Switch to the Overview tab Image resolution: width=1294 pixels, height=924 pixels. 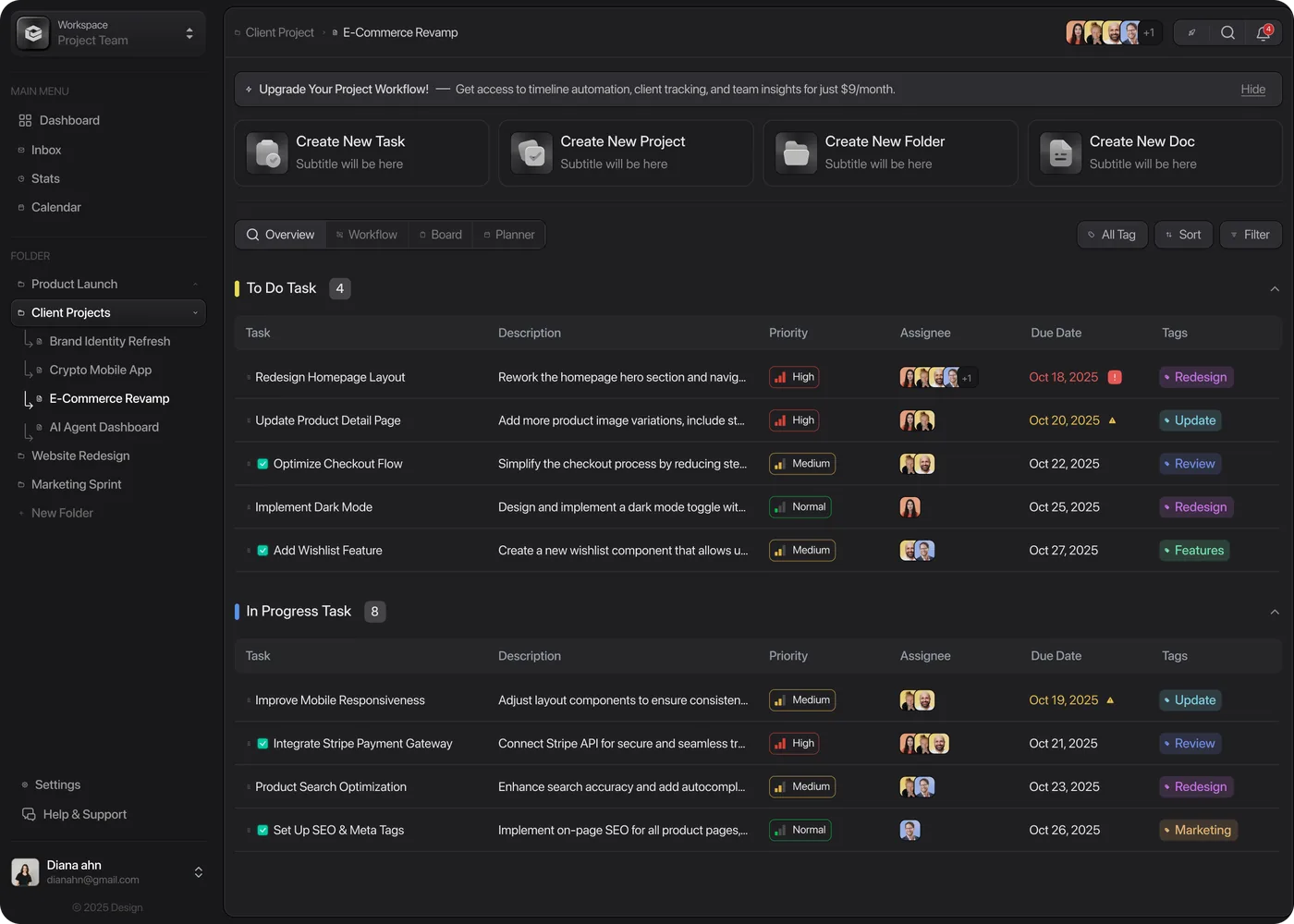tap(280, 235)
